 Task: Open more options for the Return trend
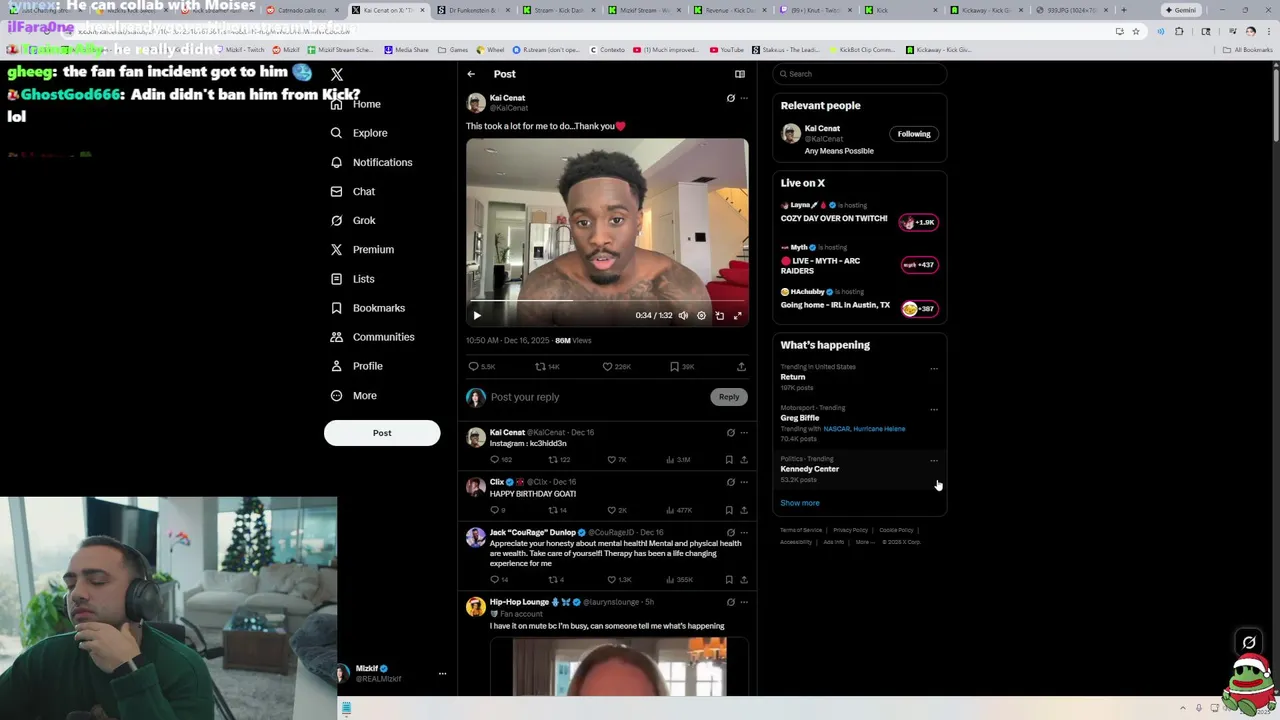pos(934,368)
